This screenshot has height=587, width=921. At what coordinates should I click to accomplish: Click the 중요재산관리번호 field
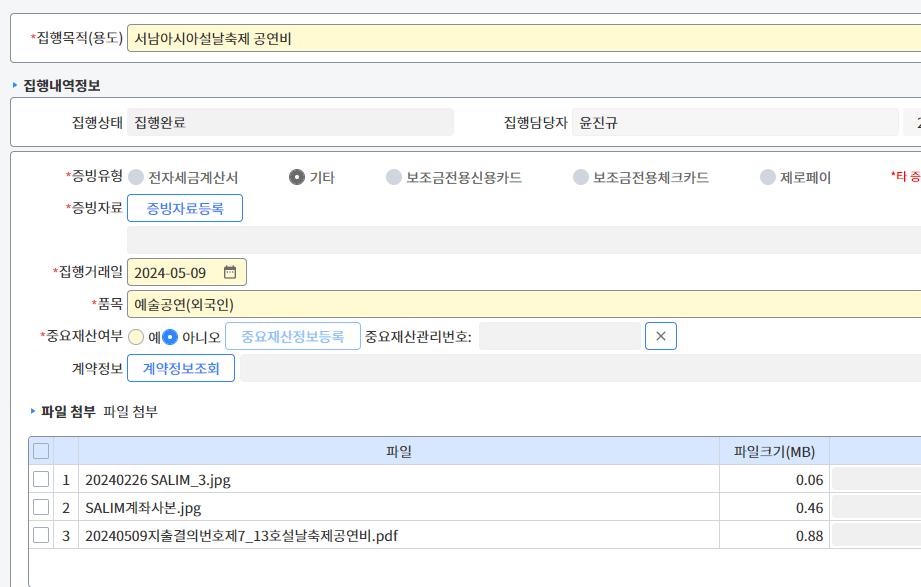click(x=560, y=336)
